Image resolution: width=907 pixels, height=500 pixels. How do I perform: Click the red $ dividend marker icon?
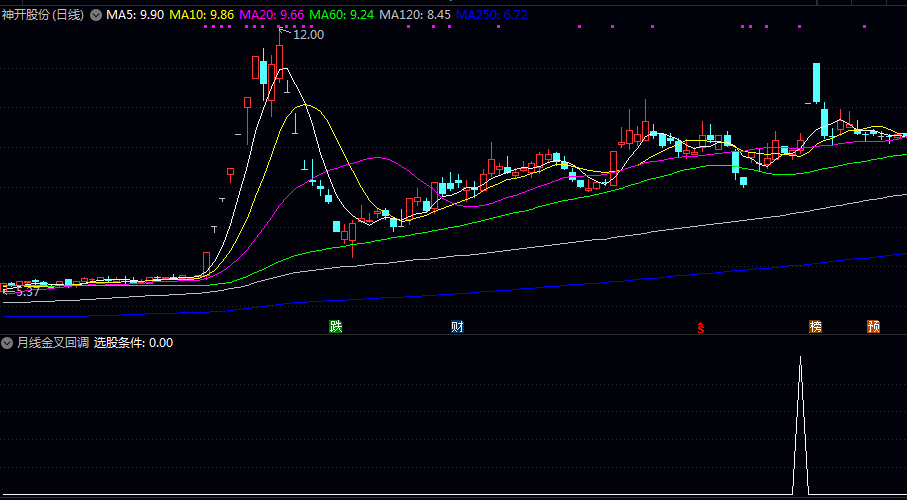[x=702, y=327]
